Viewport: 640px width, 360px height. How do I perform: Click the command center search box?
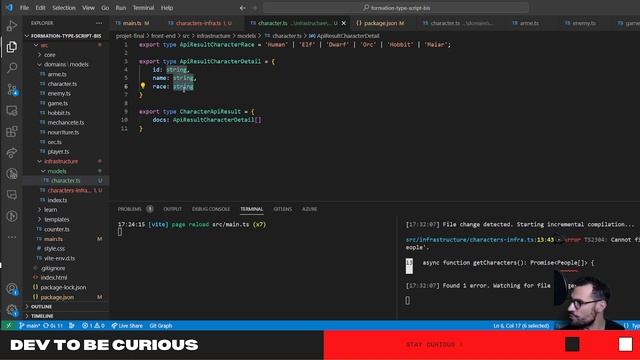pos(396,8)
